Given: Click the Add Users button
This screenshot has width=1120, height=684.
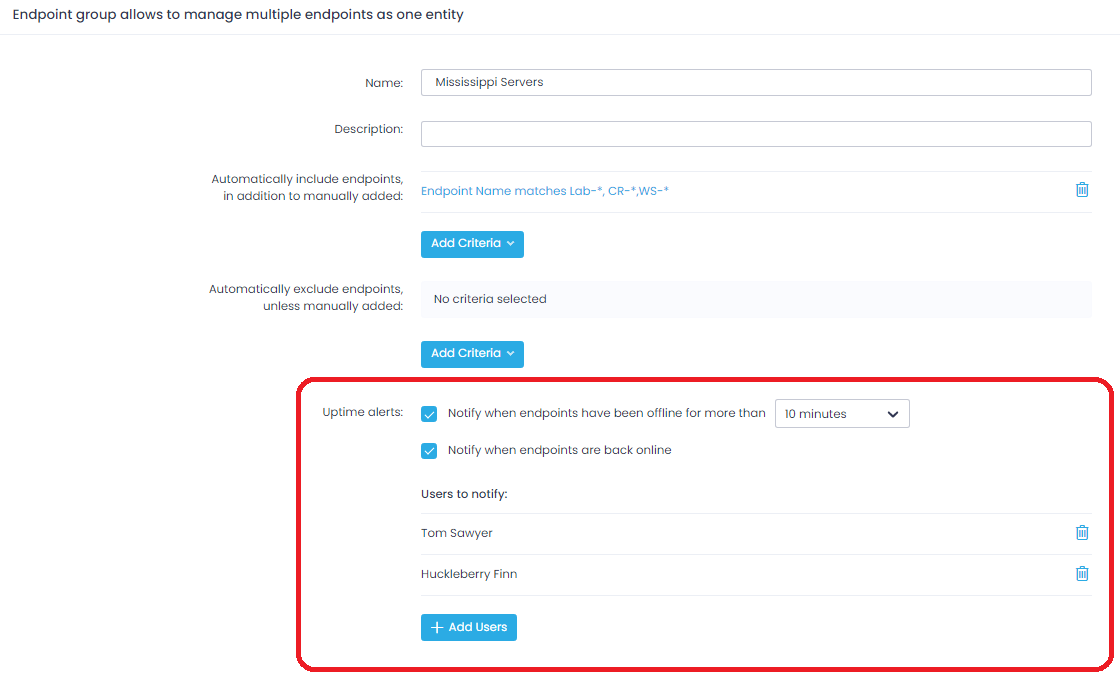Looking at the screenshot, I should coord(468,627).
